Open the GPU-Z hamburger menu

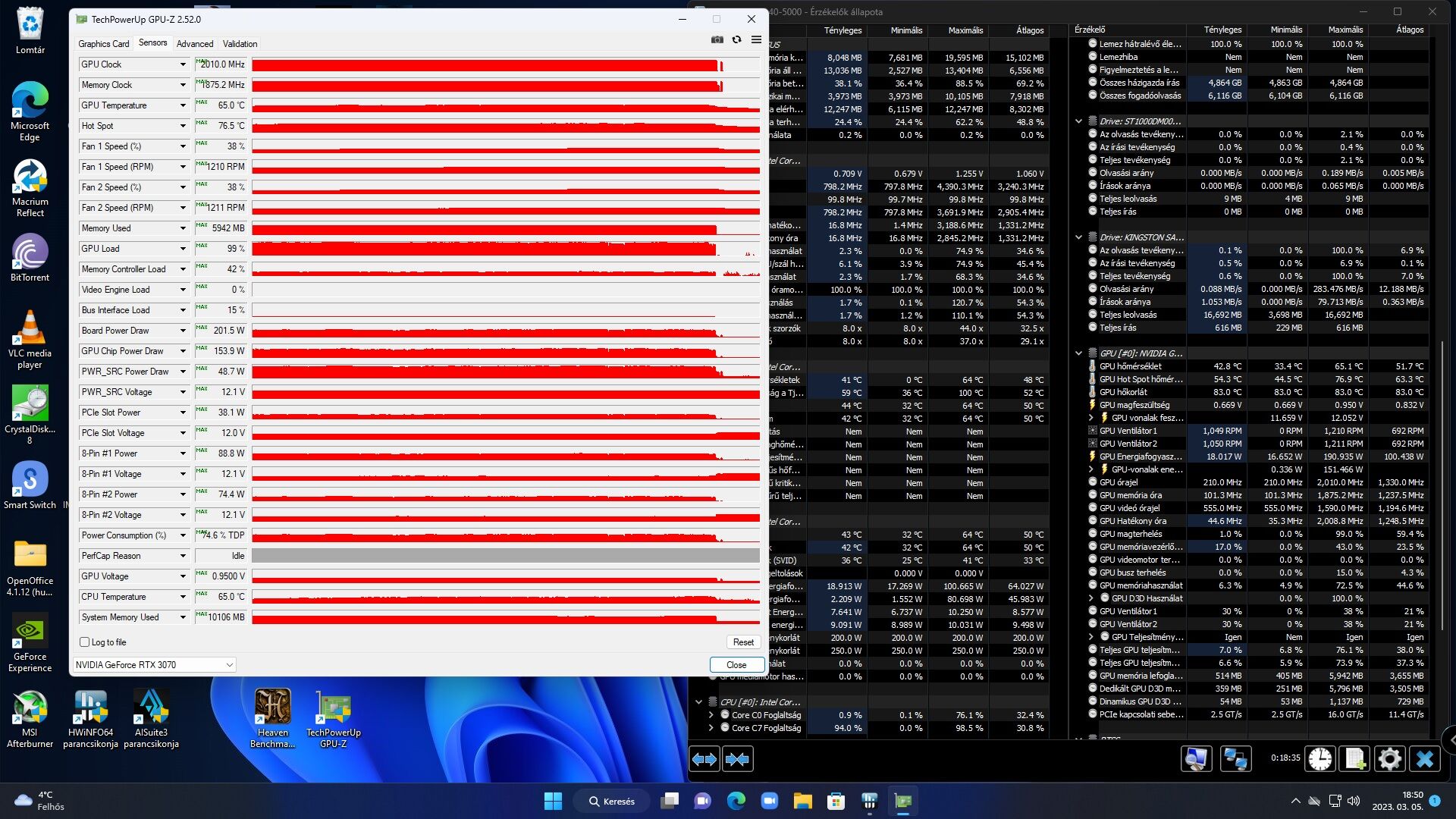tap(756, 39)
